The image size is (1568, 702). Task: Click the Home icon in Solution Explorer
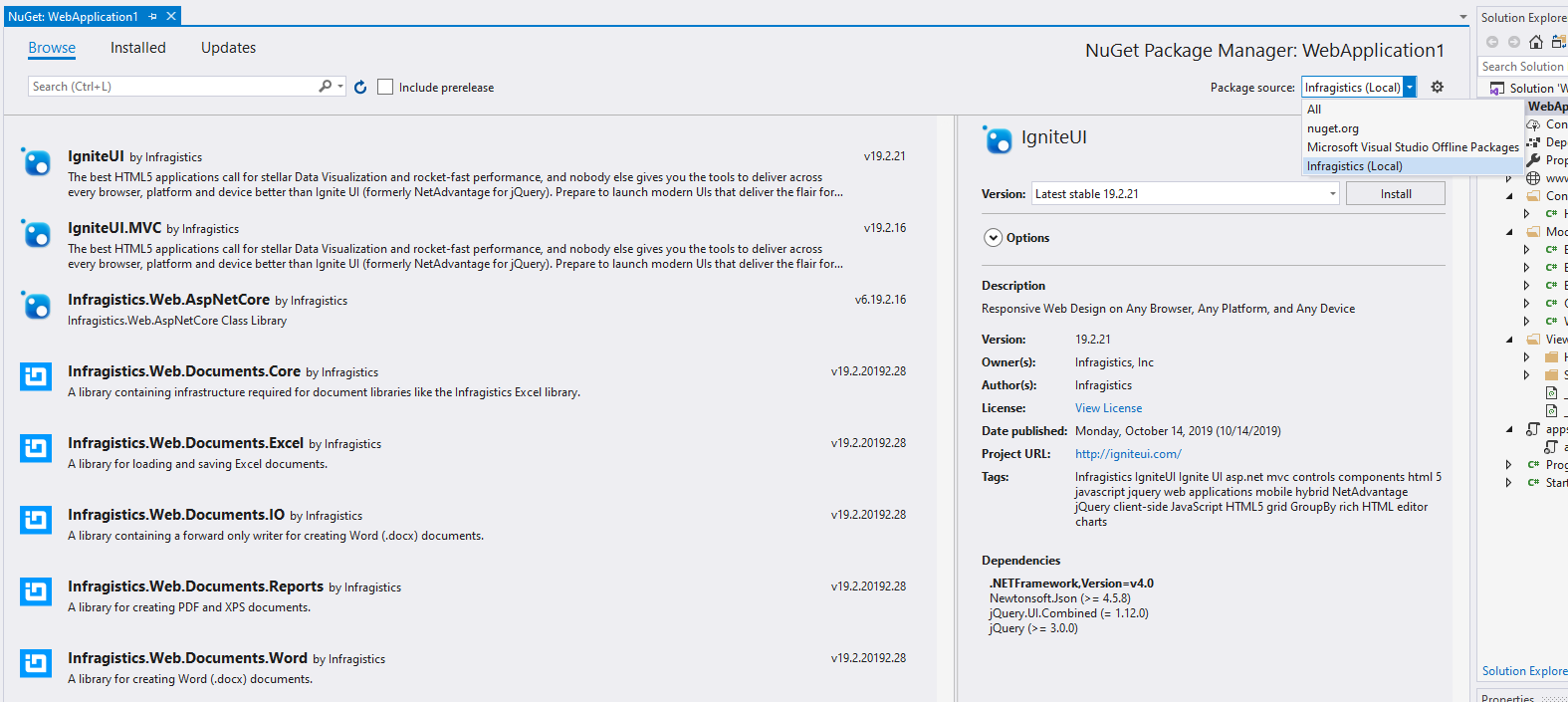1535,42
